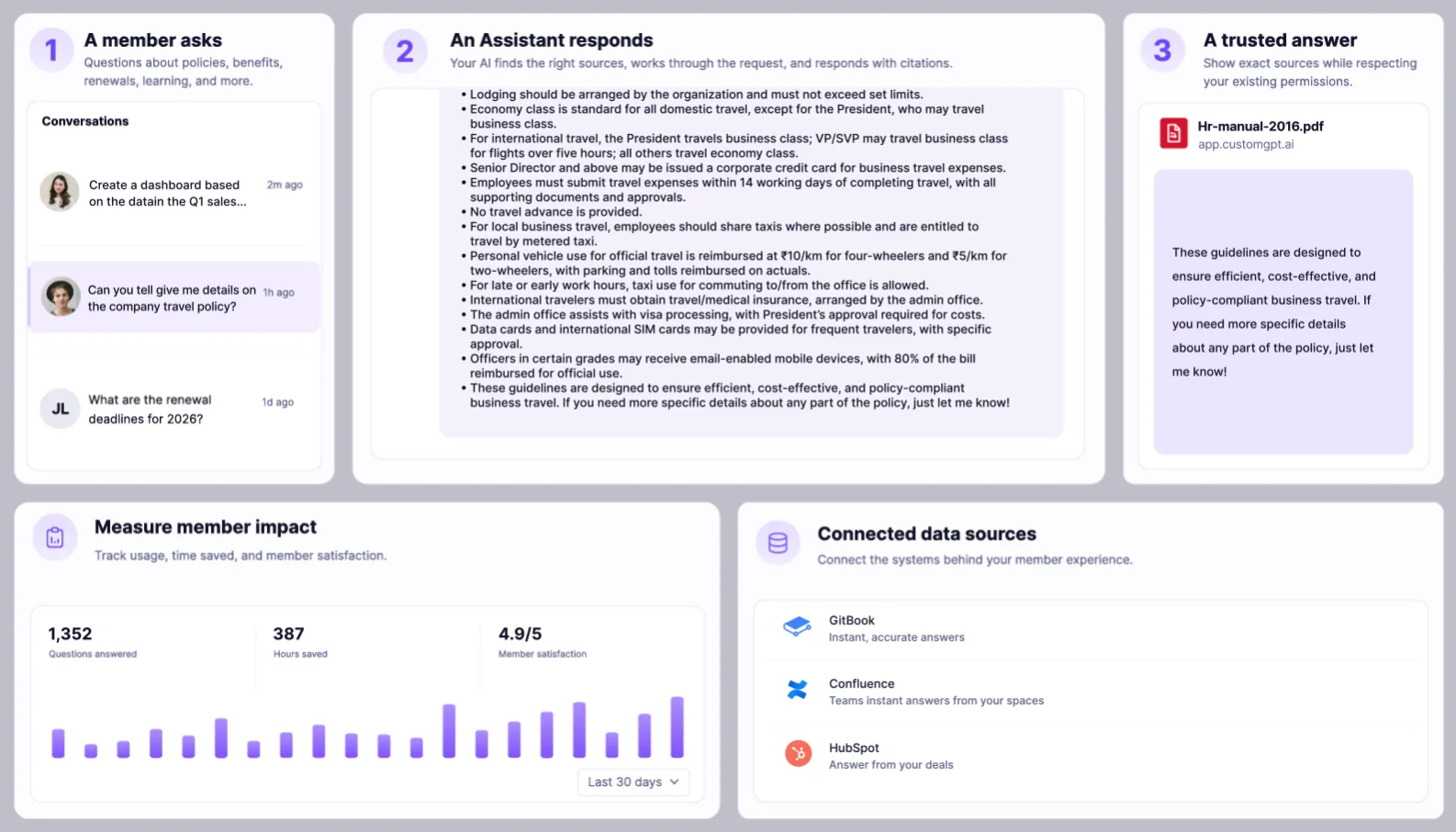1456x832 pixels.
Task: Open the Hr-manual-2016.pdf source link
Action: (x=1260, y=127)
